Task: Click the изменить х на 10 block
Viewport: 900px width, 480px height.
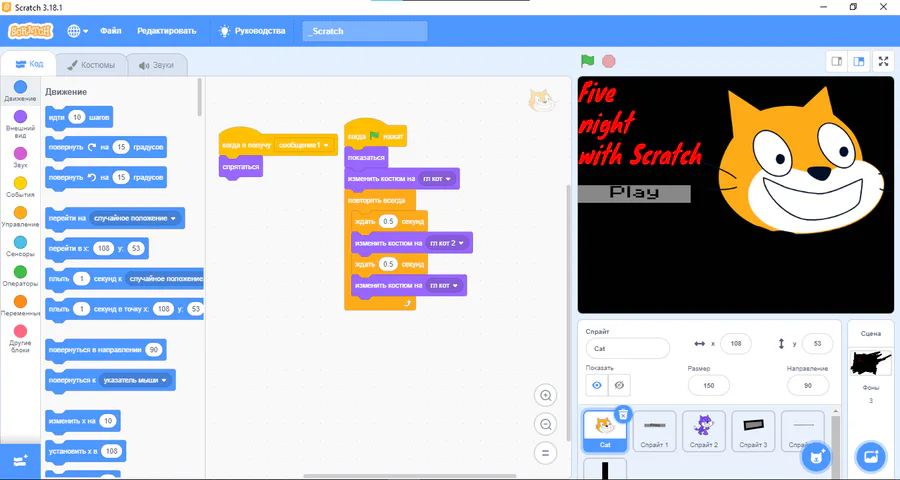Action: [83, 421]
